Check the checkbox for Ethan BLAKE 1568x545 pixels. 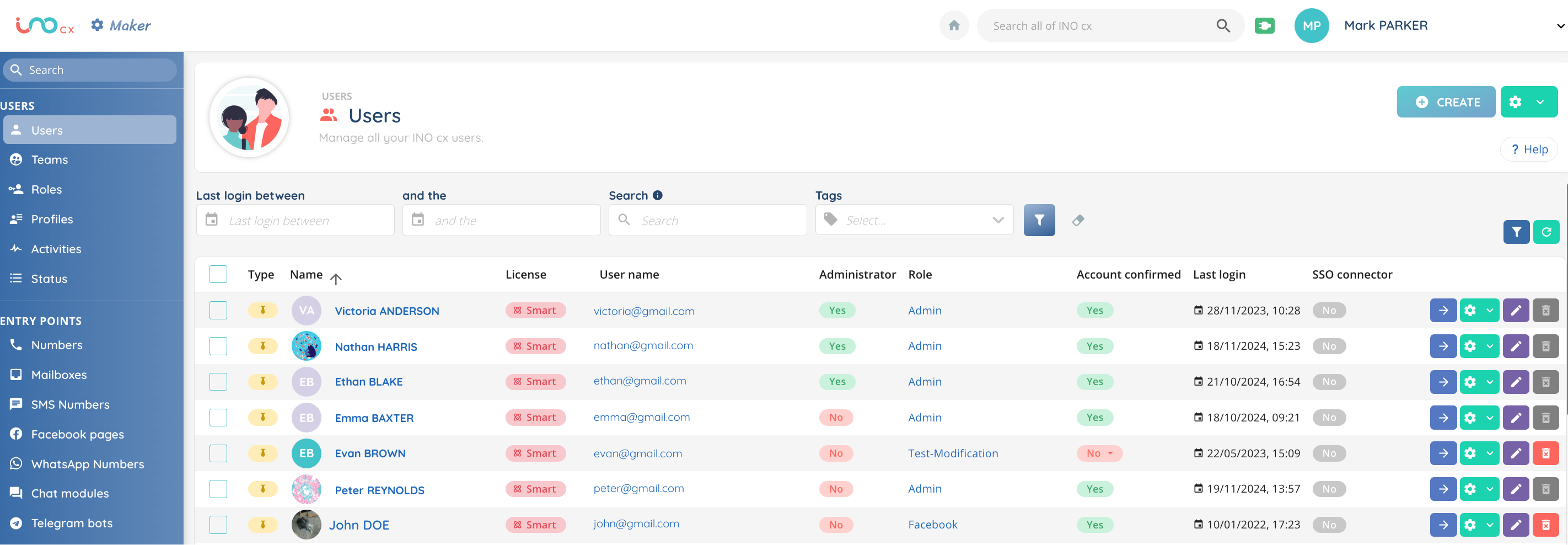[218, 382]
